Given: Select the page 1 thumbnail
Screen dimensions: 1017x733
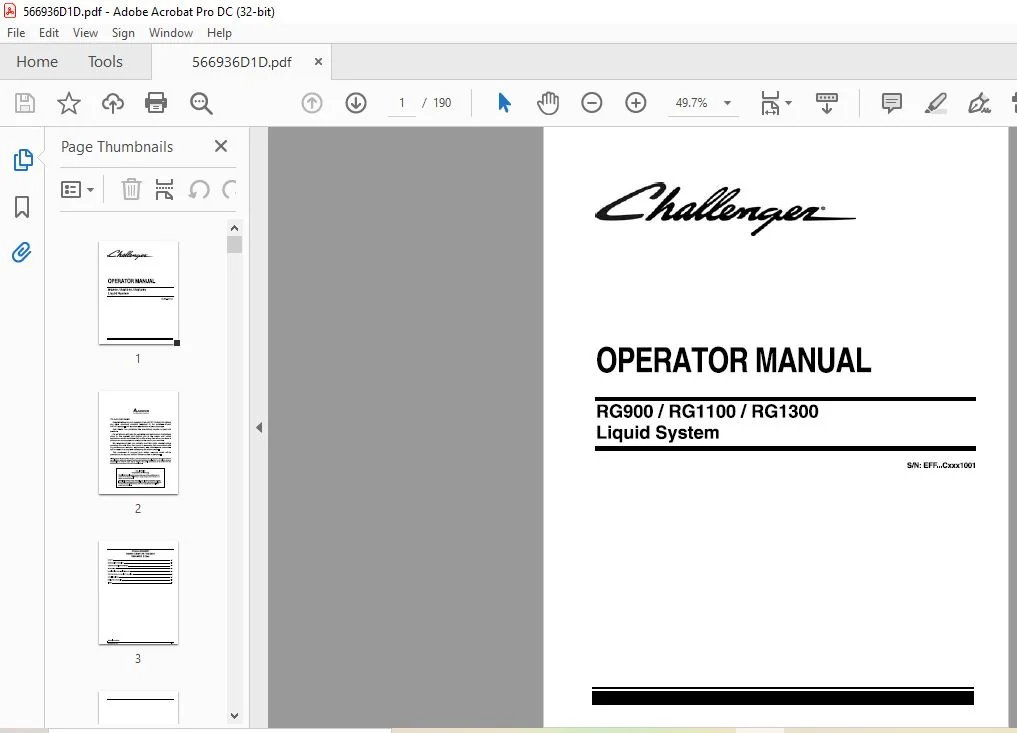Looking at the screenshot, I should 138,293.
